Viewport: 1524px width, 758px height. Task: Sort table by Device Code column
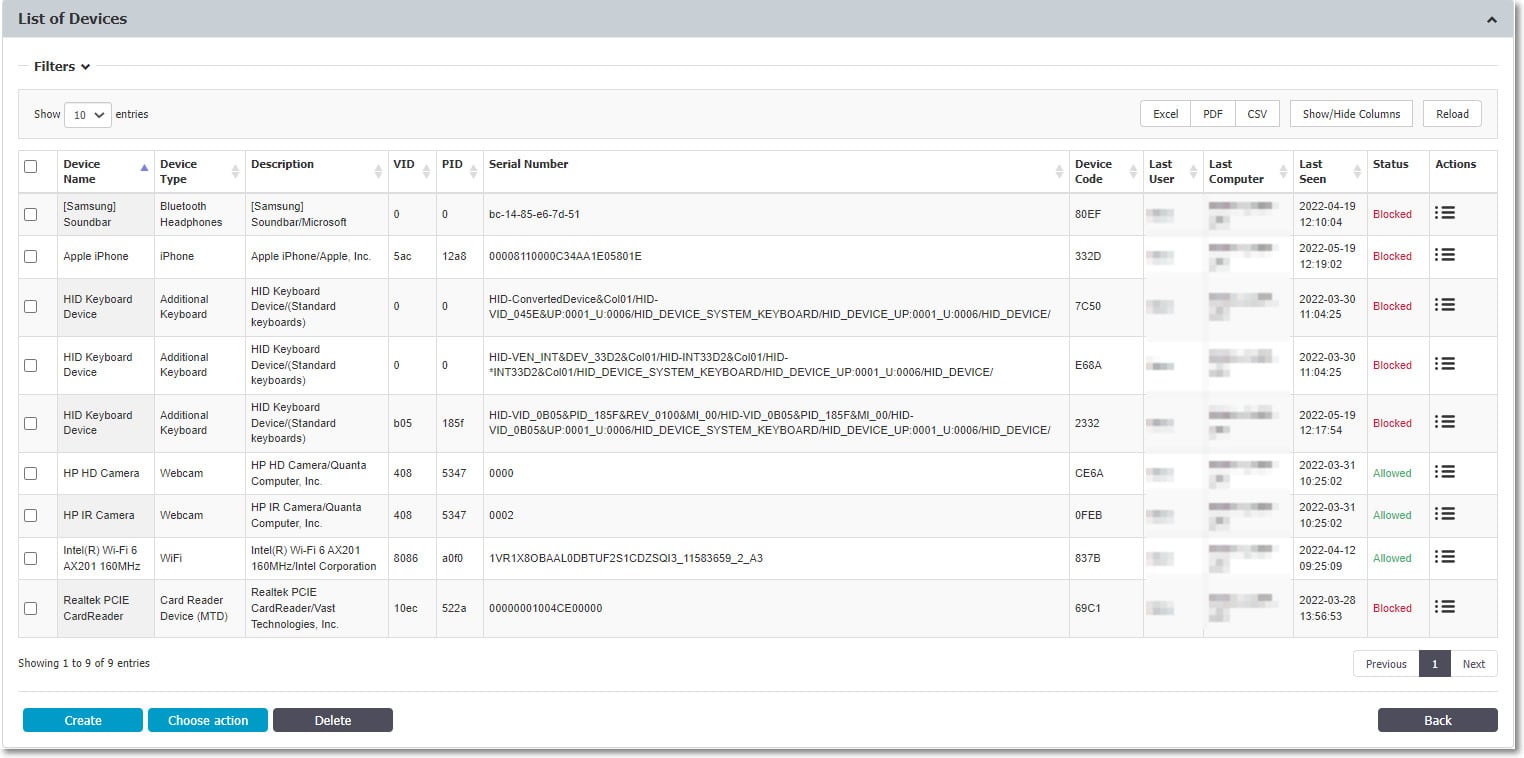1106,172
